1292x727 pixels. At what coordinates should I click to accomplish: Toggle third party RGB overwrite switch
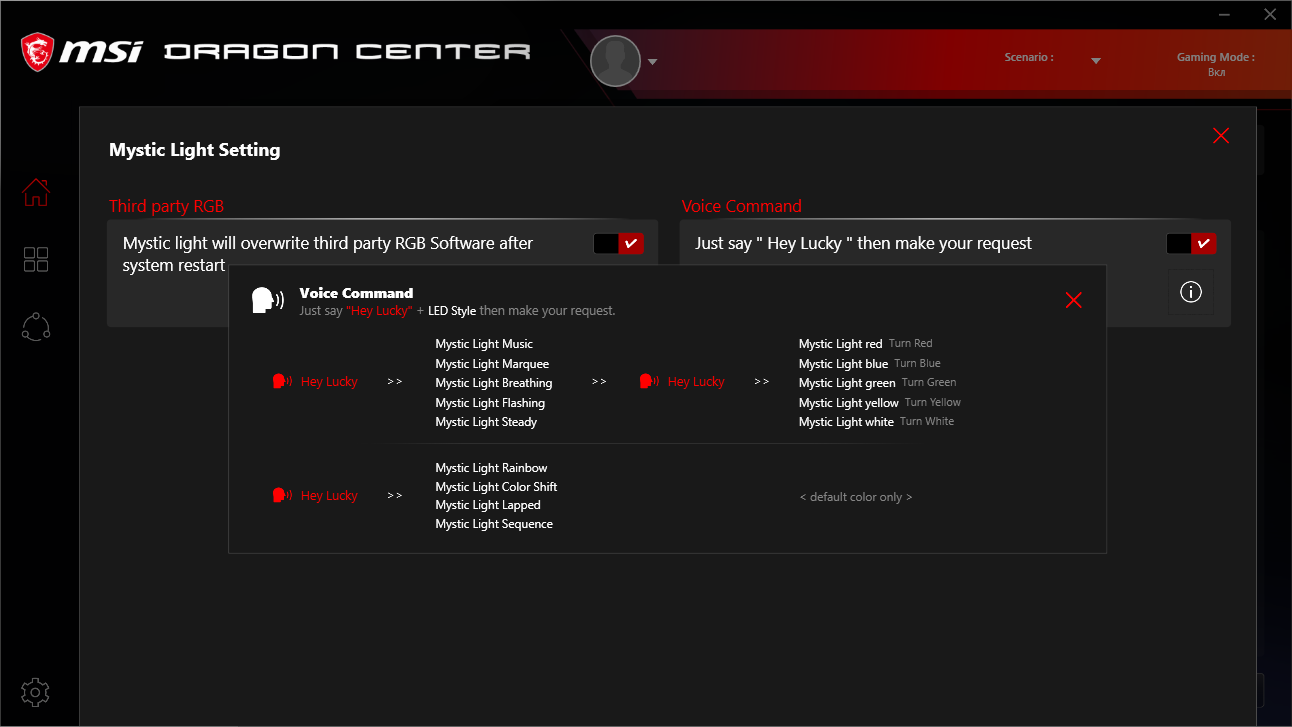coord(618,243)
